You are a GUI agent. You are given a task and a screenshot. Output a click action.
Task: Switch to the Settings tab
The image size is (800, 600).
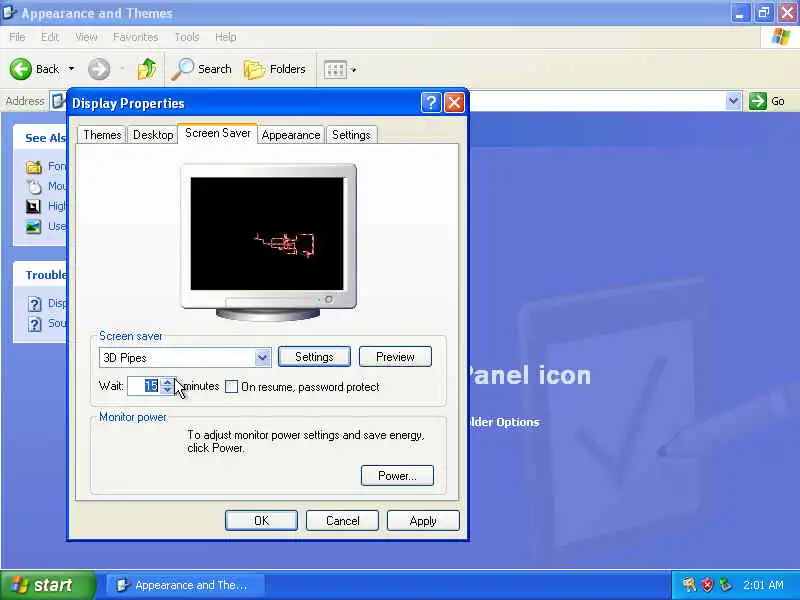[351, 135]
